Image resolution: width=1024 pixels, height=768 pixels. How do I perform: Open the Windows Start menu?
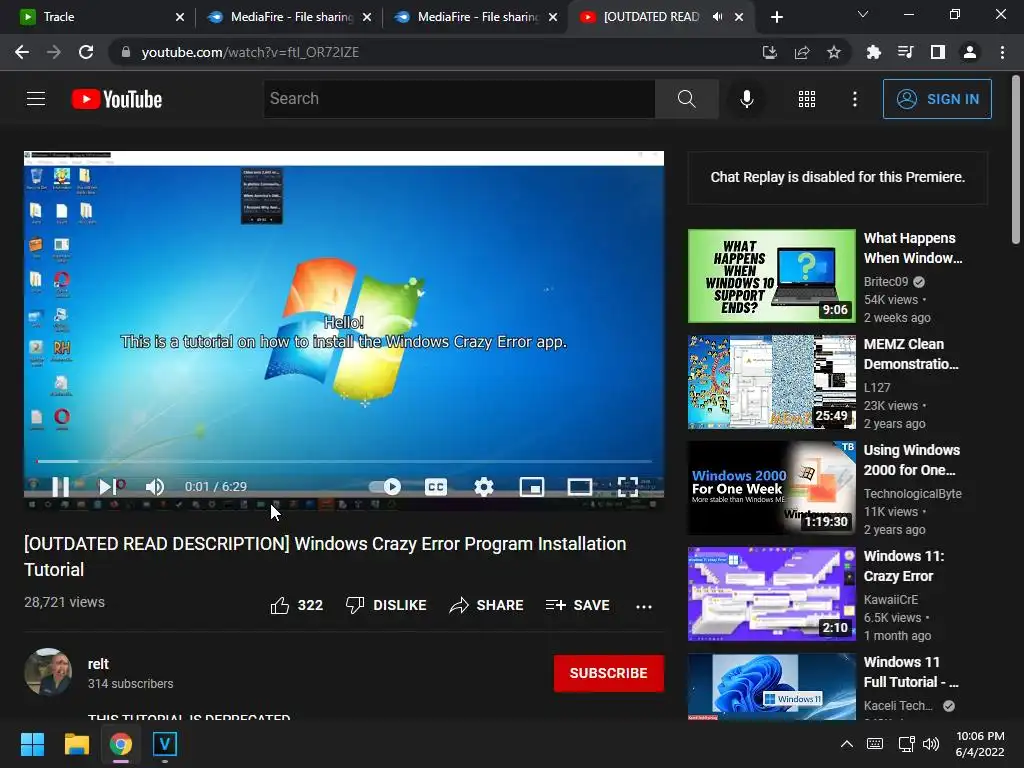tap(32, 744)
